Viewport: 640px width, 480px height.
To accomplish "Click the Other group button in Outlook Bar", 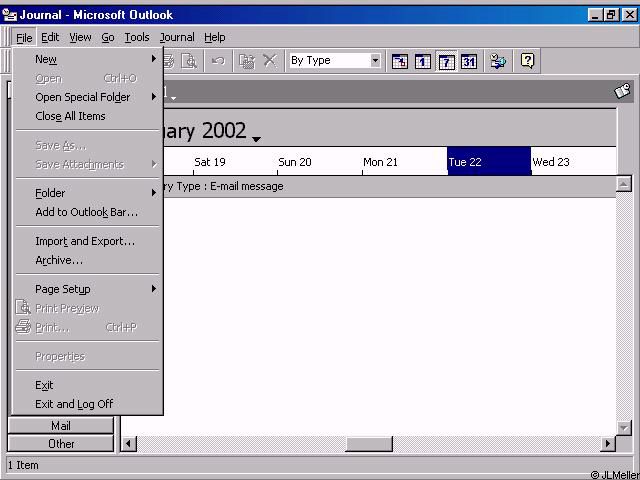I will [x=60, y=444].
